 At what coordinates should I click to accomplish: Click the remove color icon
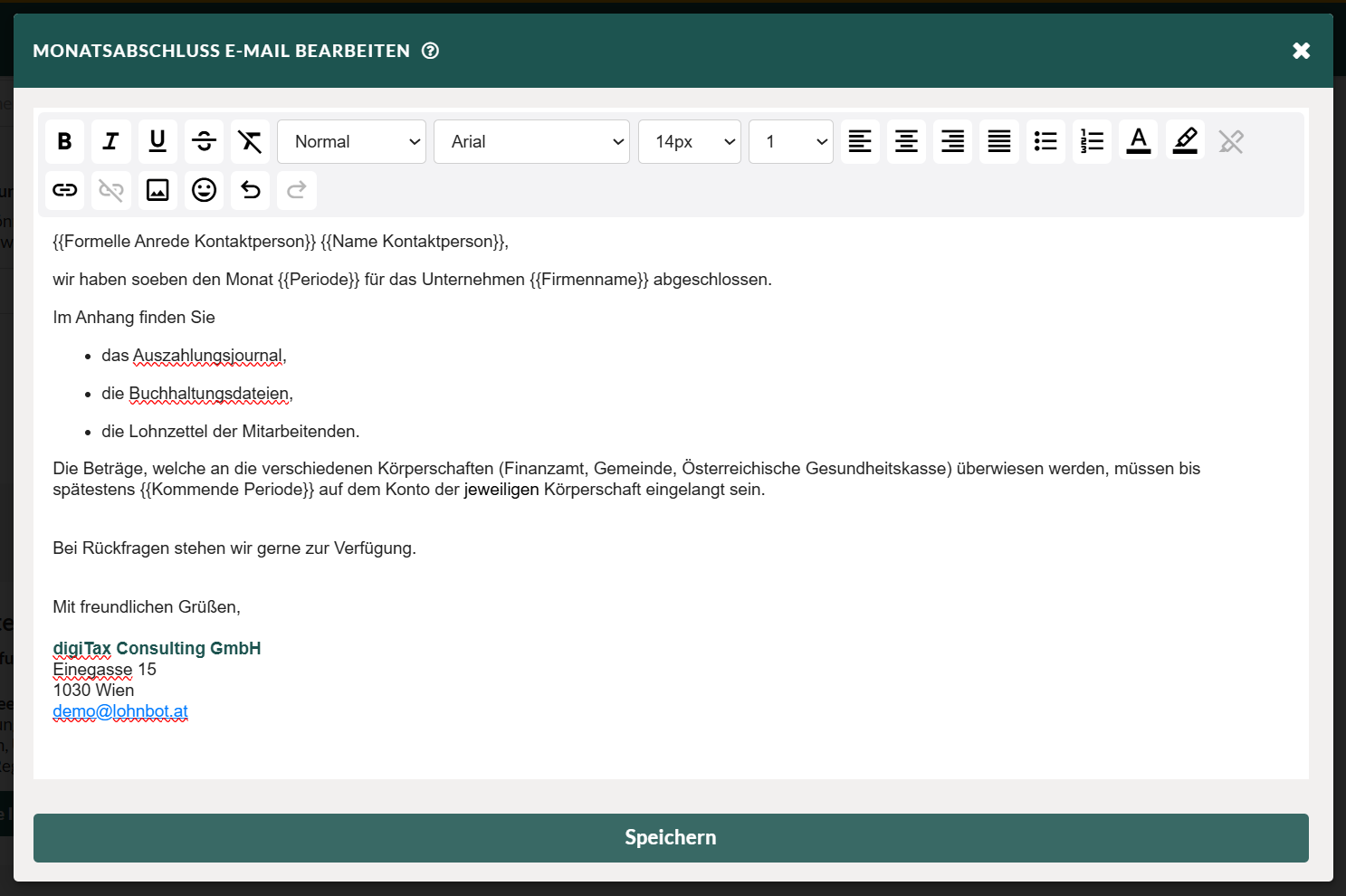[x=1231, y=141]
